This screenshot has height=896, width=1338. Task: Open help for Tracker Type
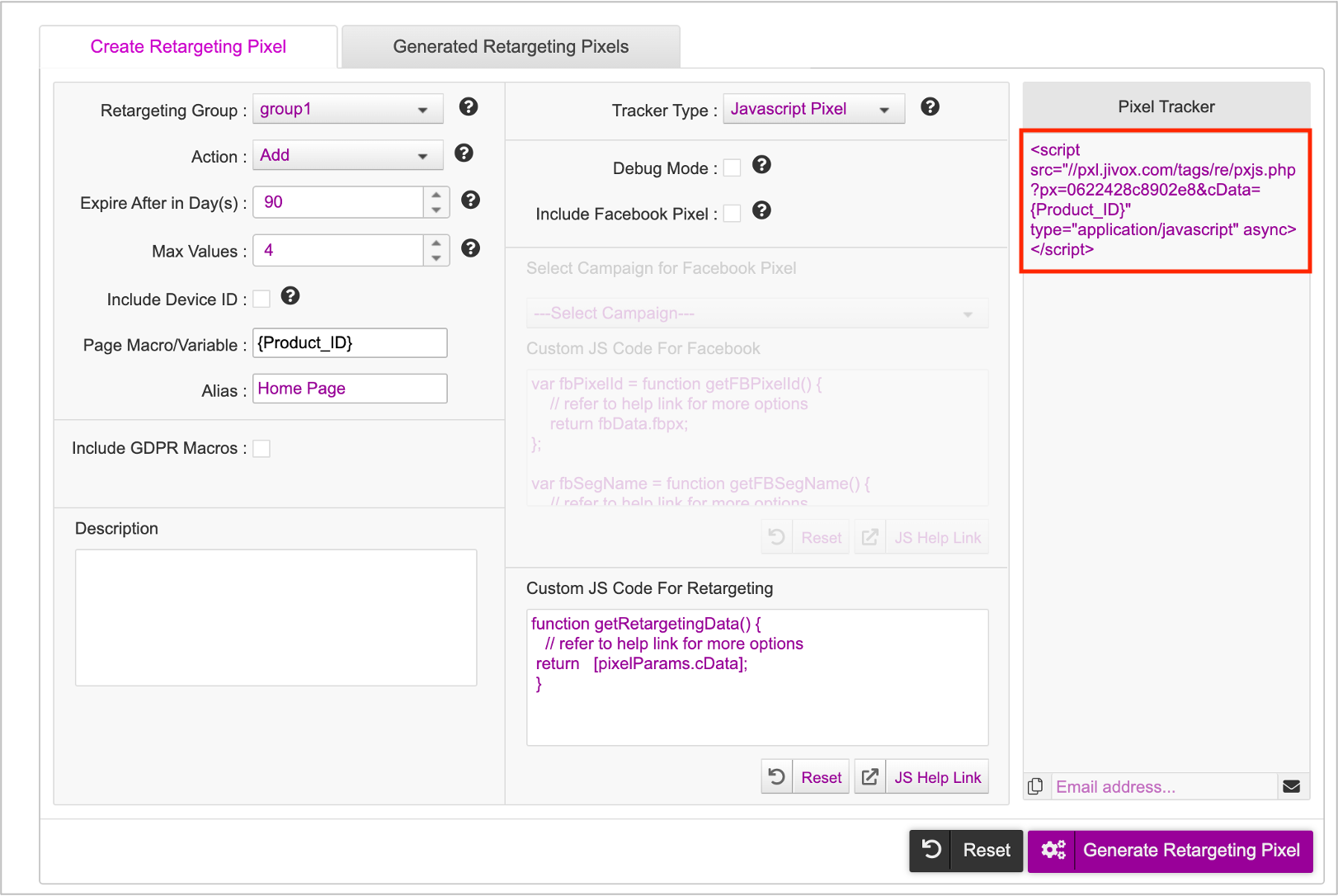pyautogui.click(x=930, y=106)
